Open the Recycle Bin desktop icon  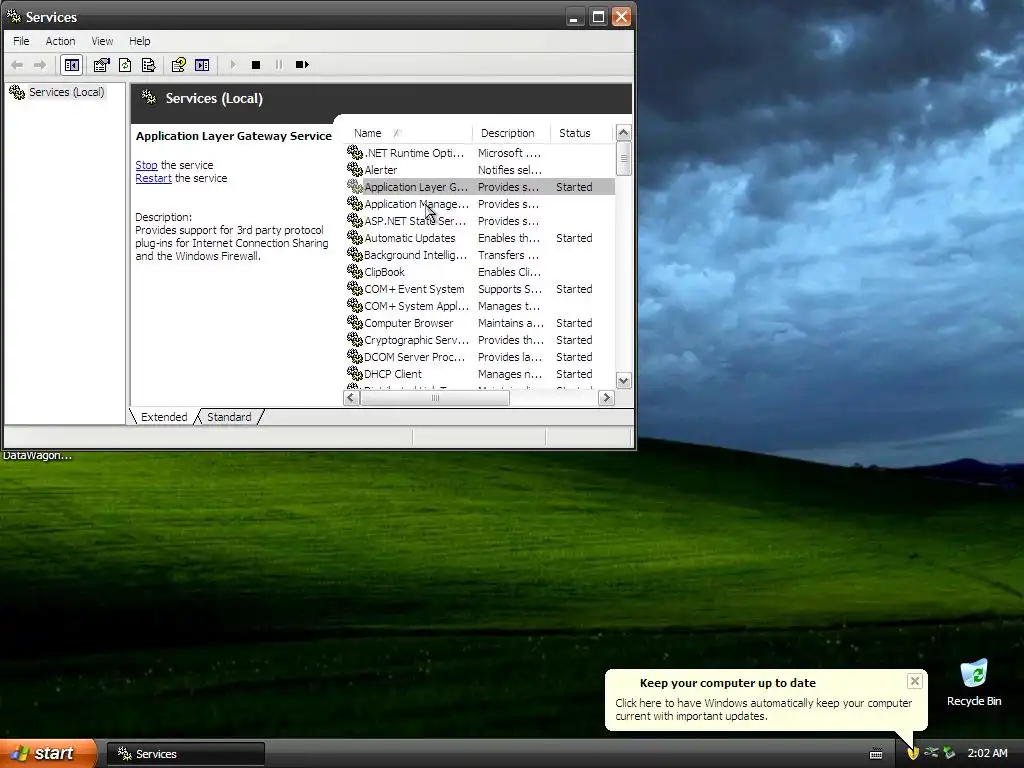[974, 682]
